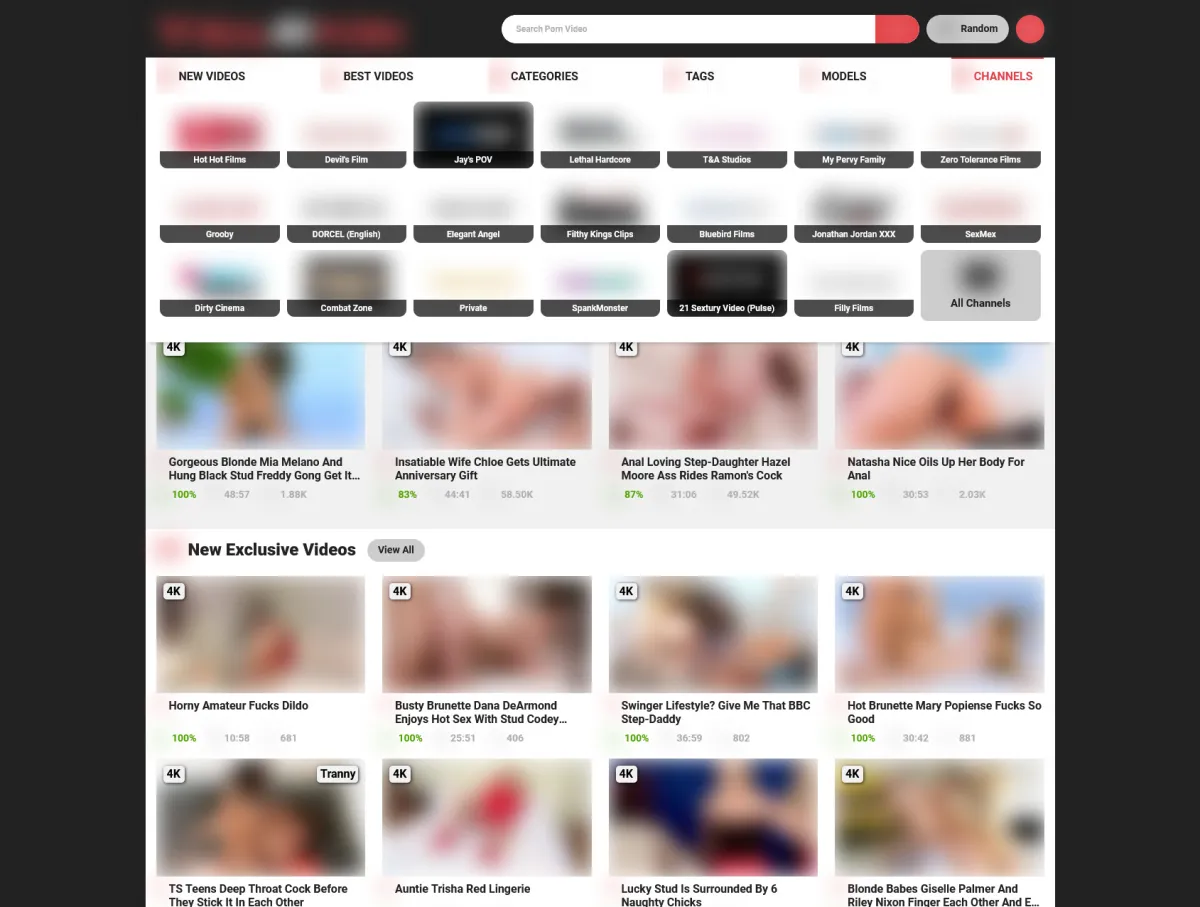Expand the Models menu

tap(843, 76)
